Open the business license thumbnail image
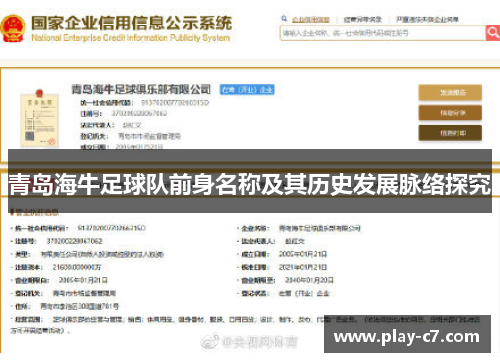500x362 pixels. (x=39, y=118)
